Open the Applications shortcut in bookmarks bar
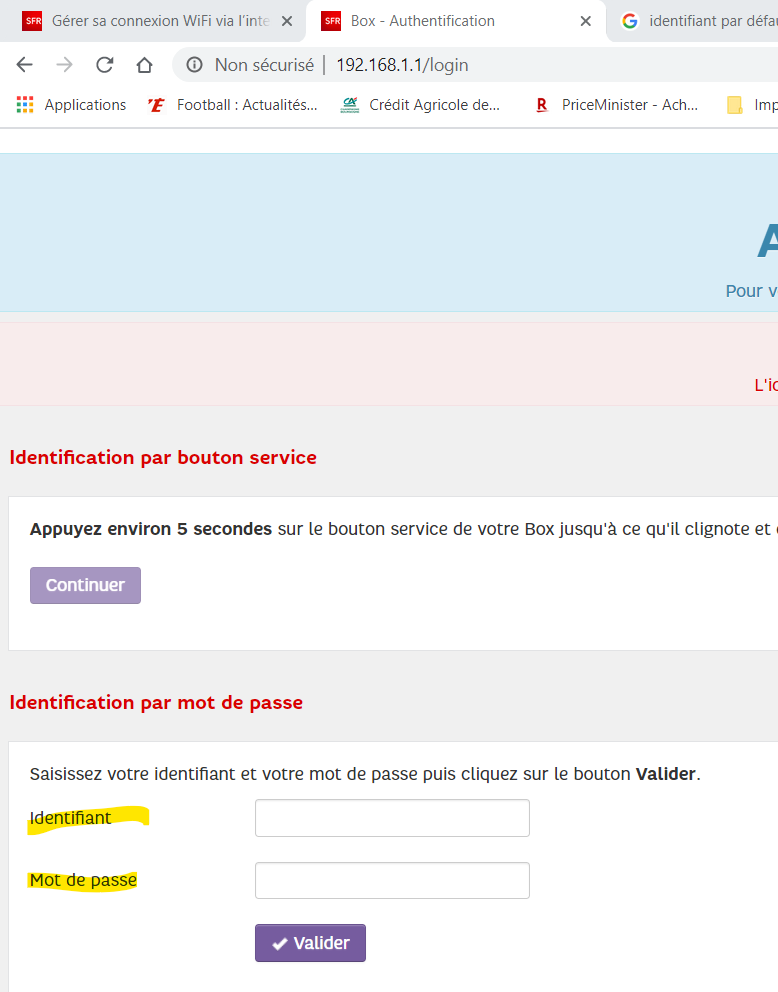778x992 pixels. 72,105
